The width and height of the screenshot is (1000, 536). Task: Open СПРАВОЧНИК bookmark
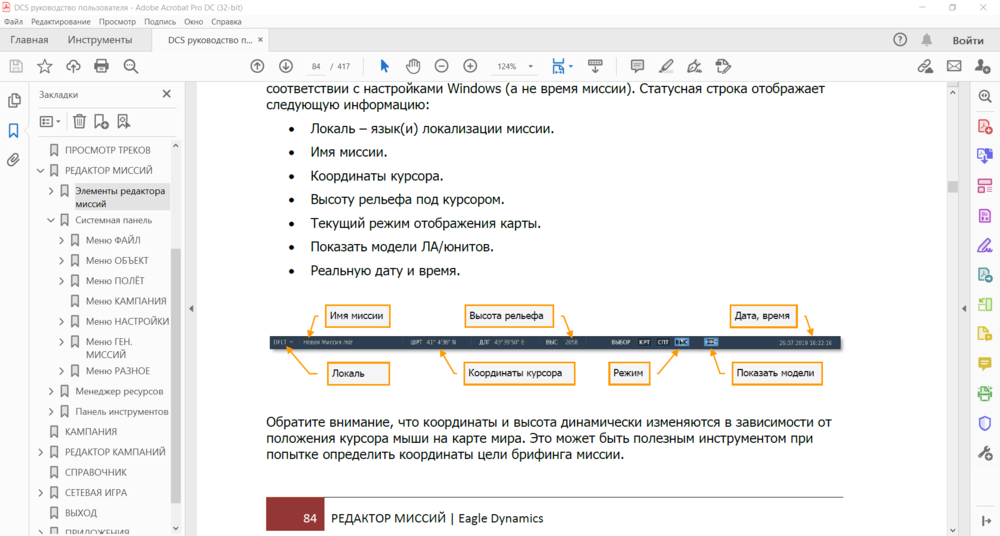click(96, 472)
